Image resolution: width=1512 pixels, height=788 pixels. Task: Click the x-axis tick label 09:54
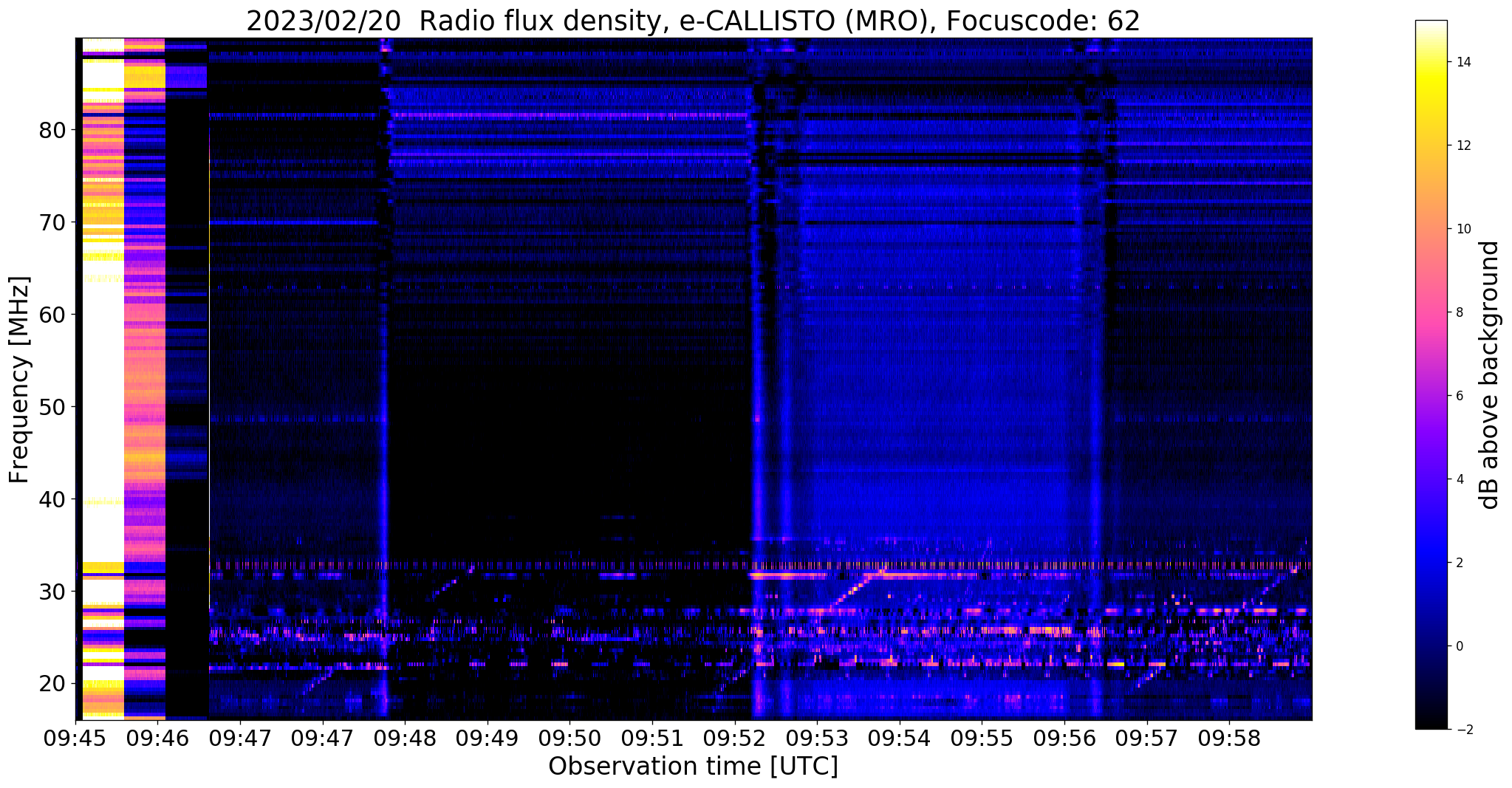[900, 737]
